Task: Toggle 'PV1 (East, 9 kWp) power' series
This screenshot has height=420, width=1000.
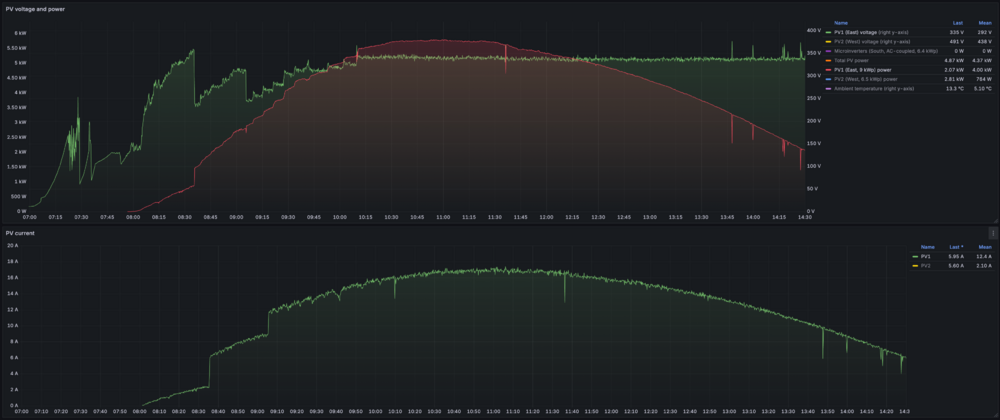Action: pos(863,69)
